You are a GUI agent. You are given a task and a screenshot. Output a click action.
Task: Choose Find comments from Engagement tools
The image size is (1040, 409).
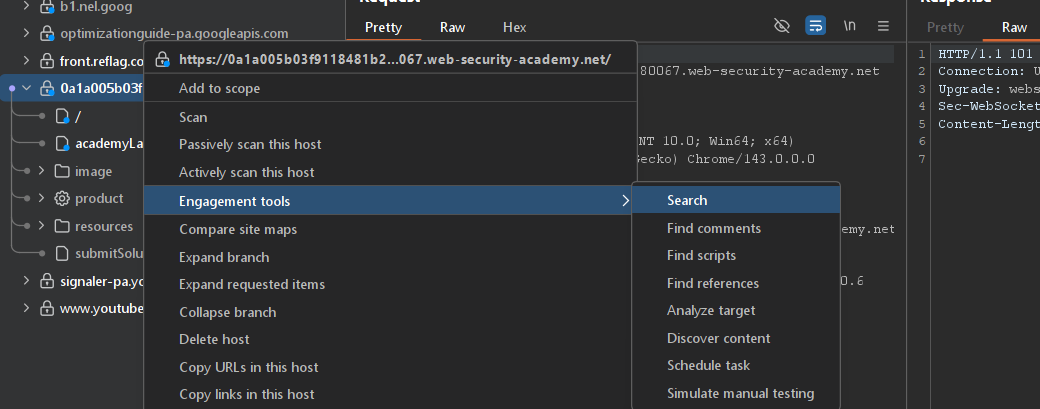coord(713,228)
